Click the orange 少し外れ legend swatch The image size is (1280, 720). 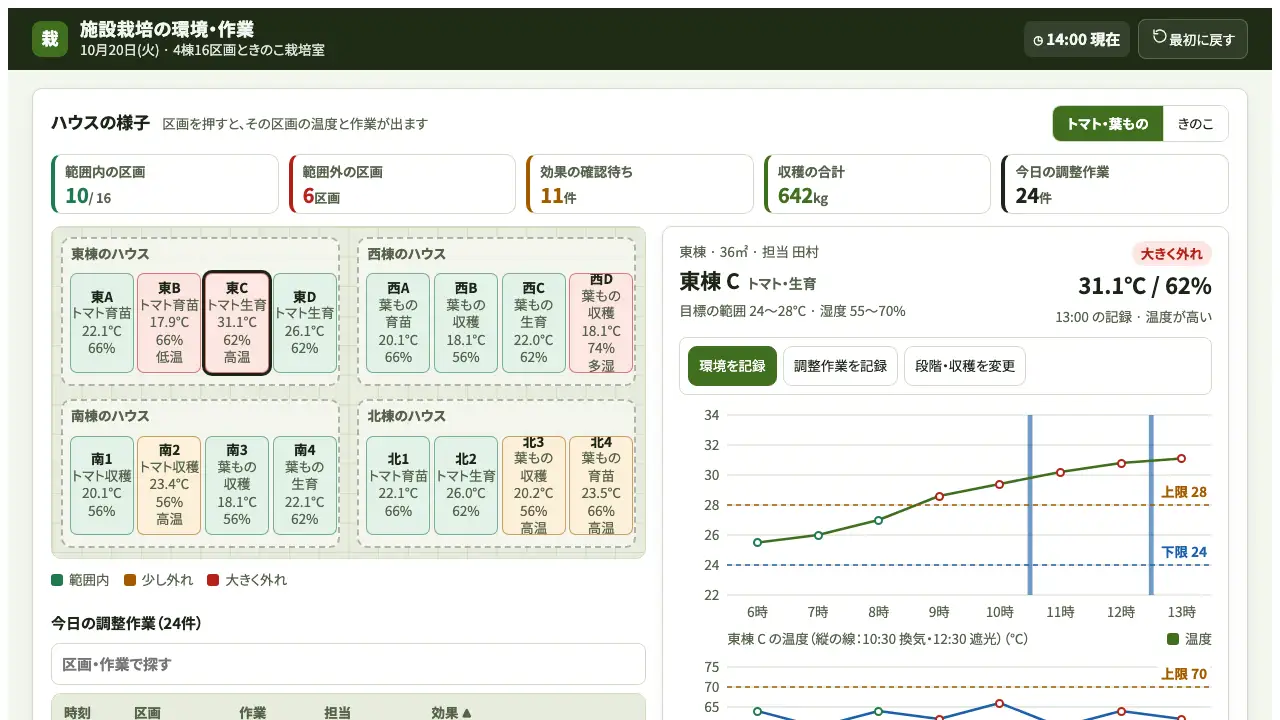tap(129, 580)
